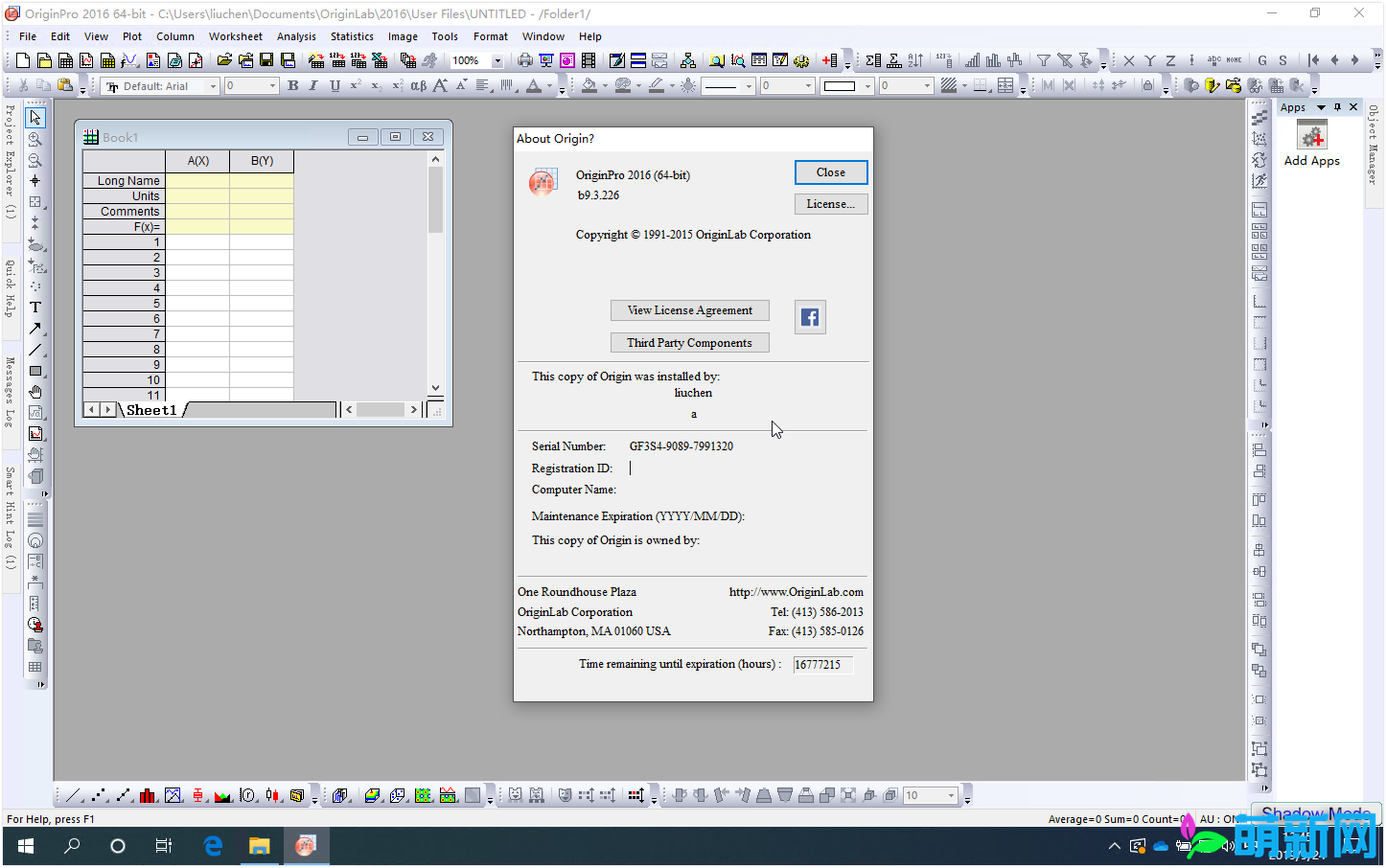
Task: Click the Long Name row header in Book1
Action: [x=125, y=180]
